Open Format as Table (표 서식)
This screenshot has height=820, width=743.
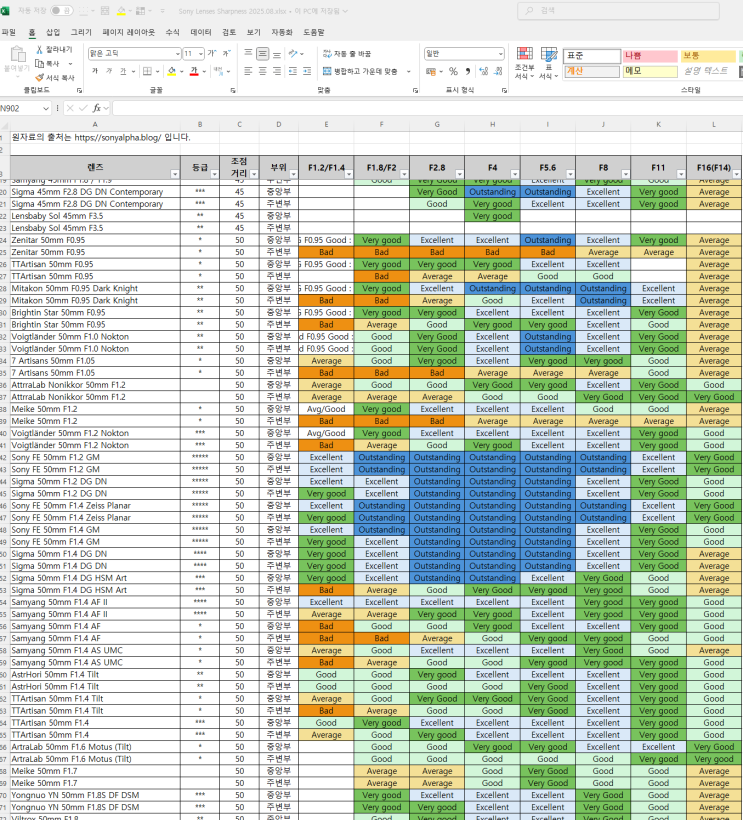tap(548, 63)
